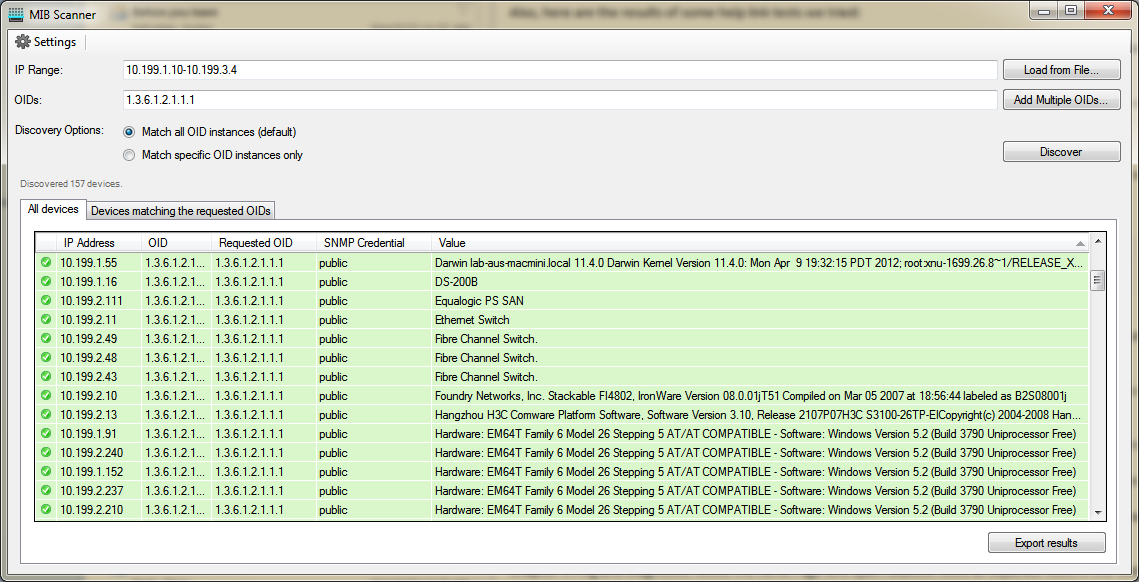Viewport: 1139px width, 582px height.
Task: Click the Export results button
Action: [x=1046, y=543]
